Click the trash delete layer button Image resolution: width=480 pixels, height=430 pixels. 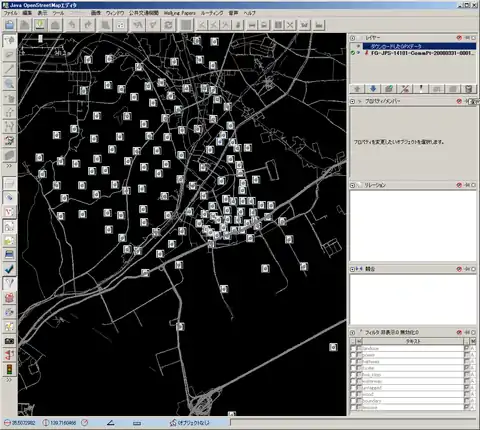click(x=469, y=89)
